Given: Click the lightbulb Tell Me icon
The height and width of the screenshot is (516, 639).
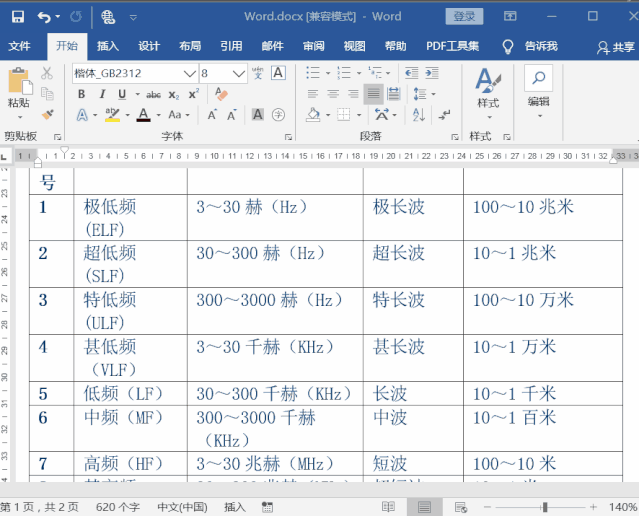Looking at the screenshot, I should (x=508, y=46).
